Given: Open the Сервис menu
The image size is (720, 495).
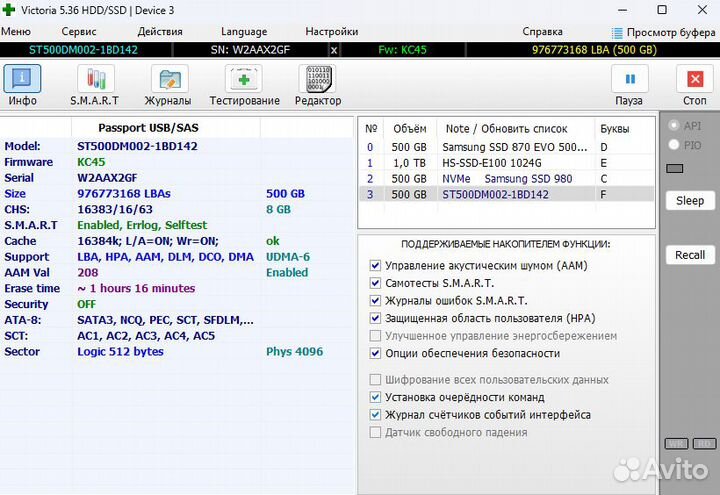Looking at the screenshot, I should point(79,32).
